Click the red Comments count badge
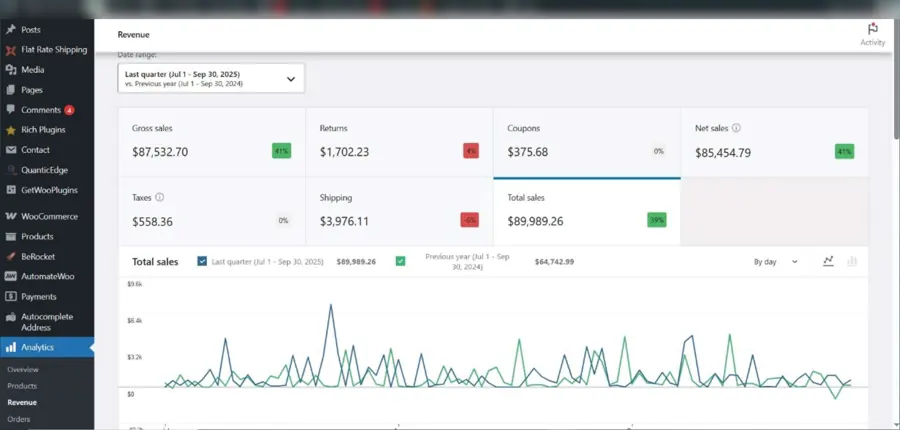The height and width of the screenshot is (430, 900). pyautogui.click(x=69, y=110)
